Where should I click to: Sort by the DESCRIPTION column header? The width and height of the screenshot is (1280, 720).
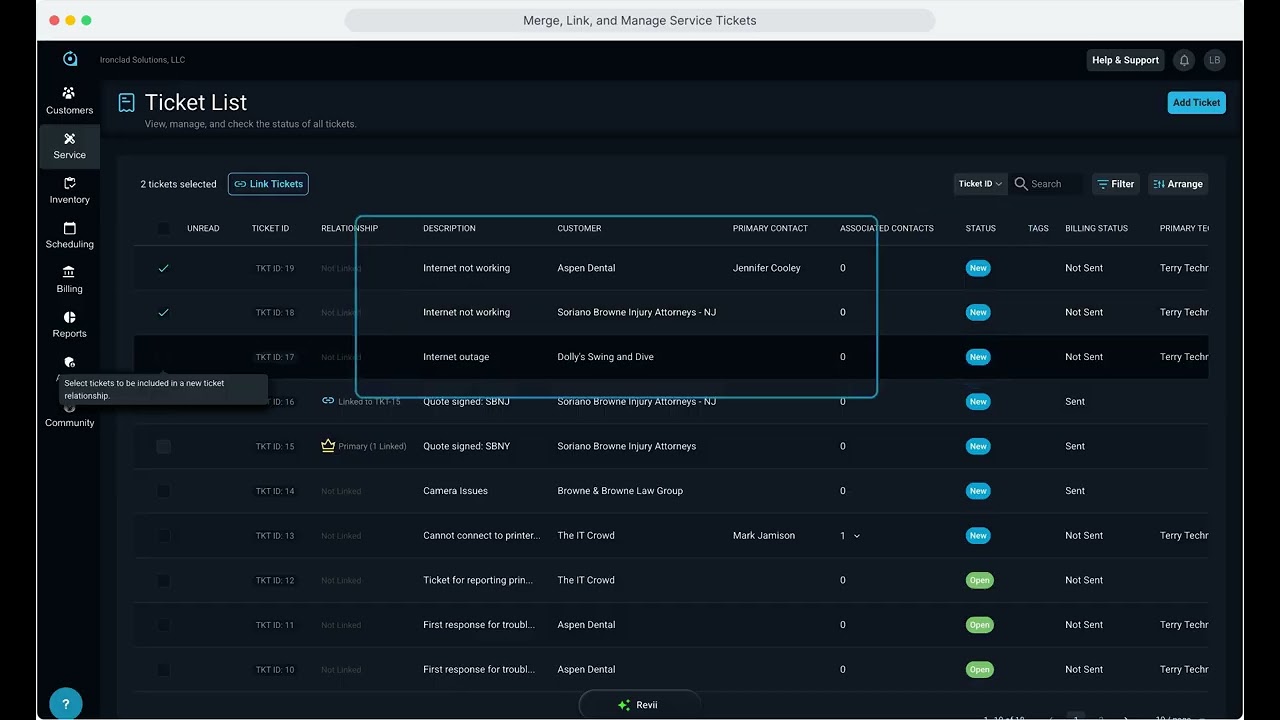(x=449, y=229)
